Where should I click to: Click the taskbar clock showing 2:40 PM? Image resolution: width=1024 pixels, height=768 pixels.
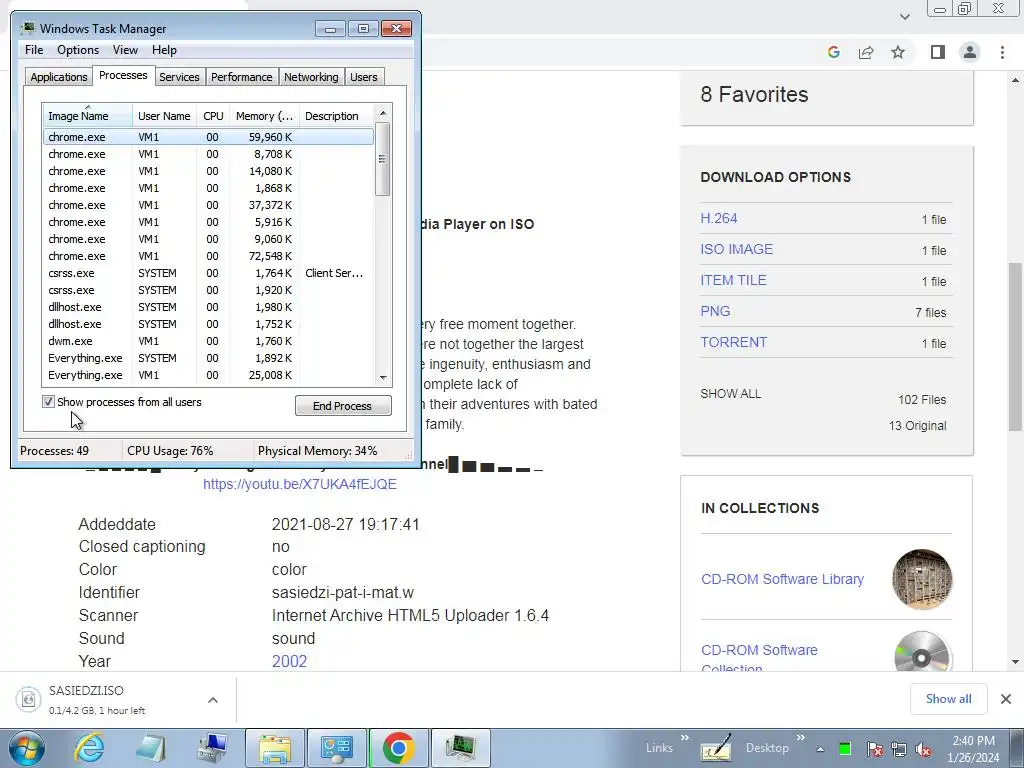pyautogui.click(x=973, y=749)
